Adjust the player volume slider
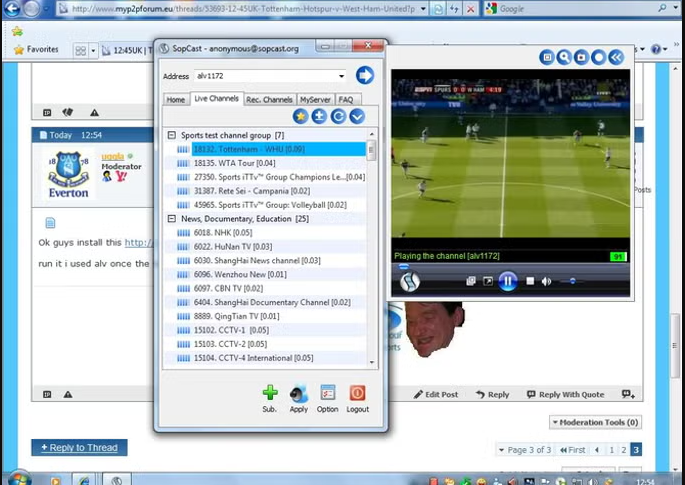685x485 pixels. (x=573, y=281)
